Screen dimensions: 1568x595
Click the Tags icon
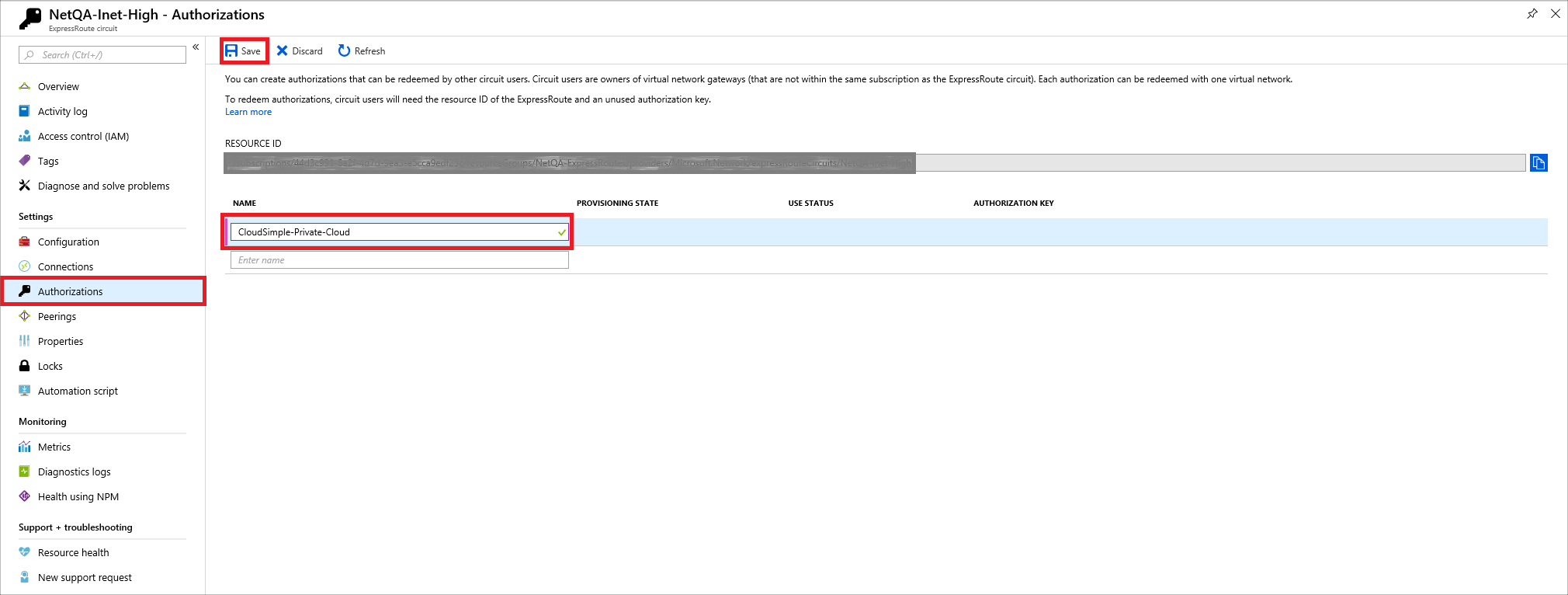coord(25,161)
